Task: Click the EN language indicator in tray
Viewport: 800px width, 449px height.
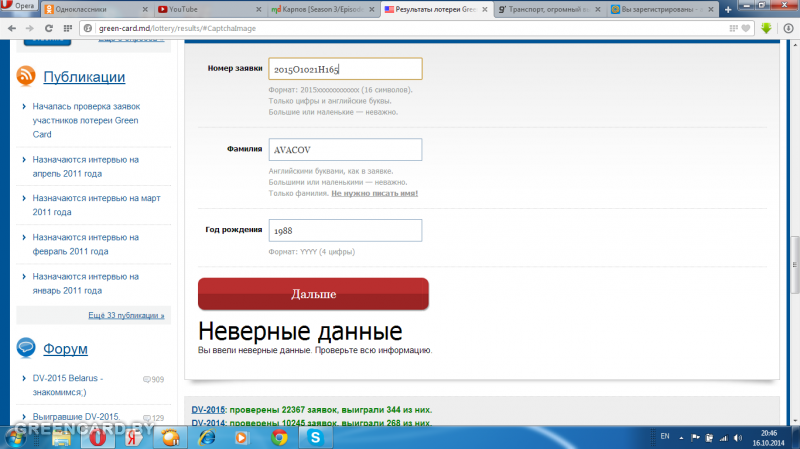Action: pyautogui.click(x=665, y=437)
